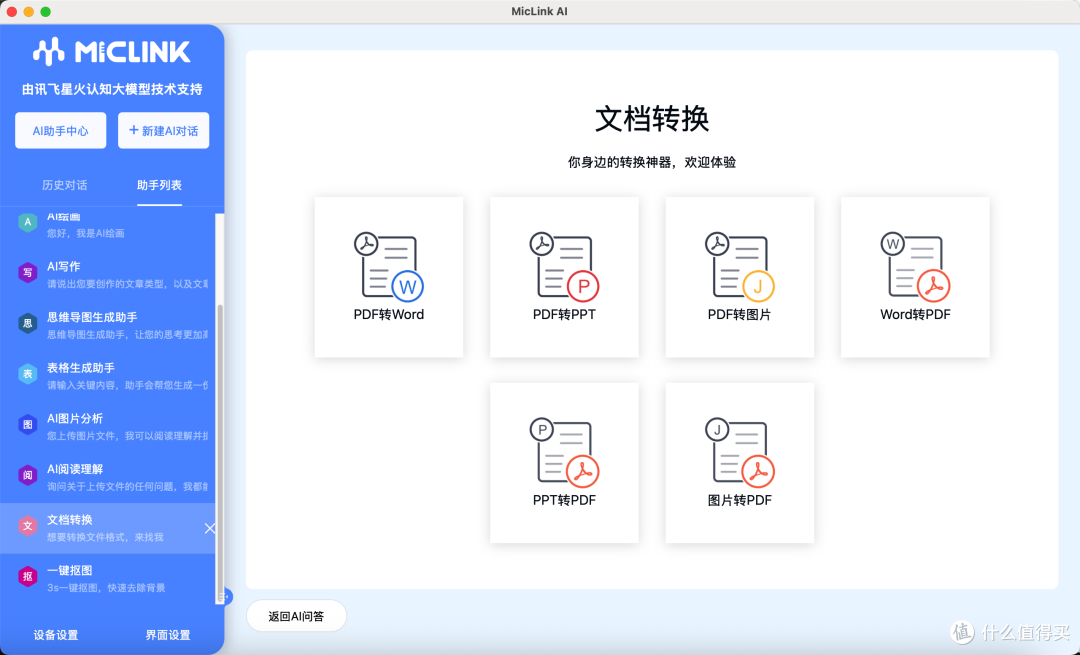
Task: Click the 一键抠图 hexagon icon
Action: pos(28,576)
